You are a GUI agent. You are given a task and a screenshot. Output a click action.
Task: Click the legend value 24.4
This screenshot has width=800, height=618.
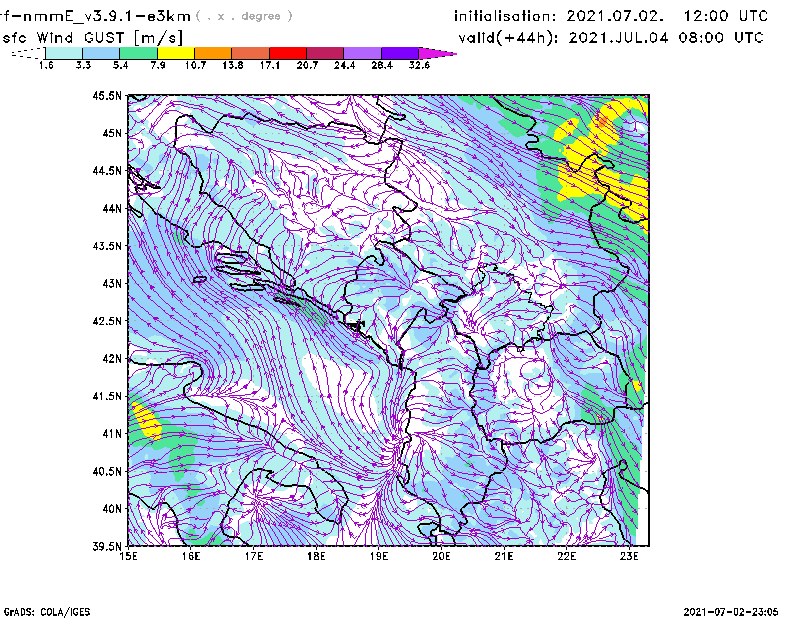click(344, 65)
